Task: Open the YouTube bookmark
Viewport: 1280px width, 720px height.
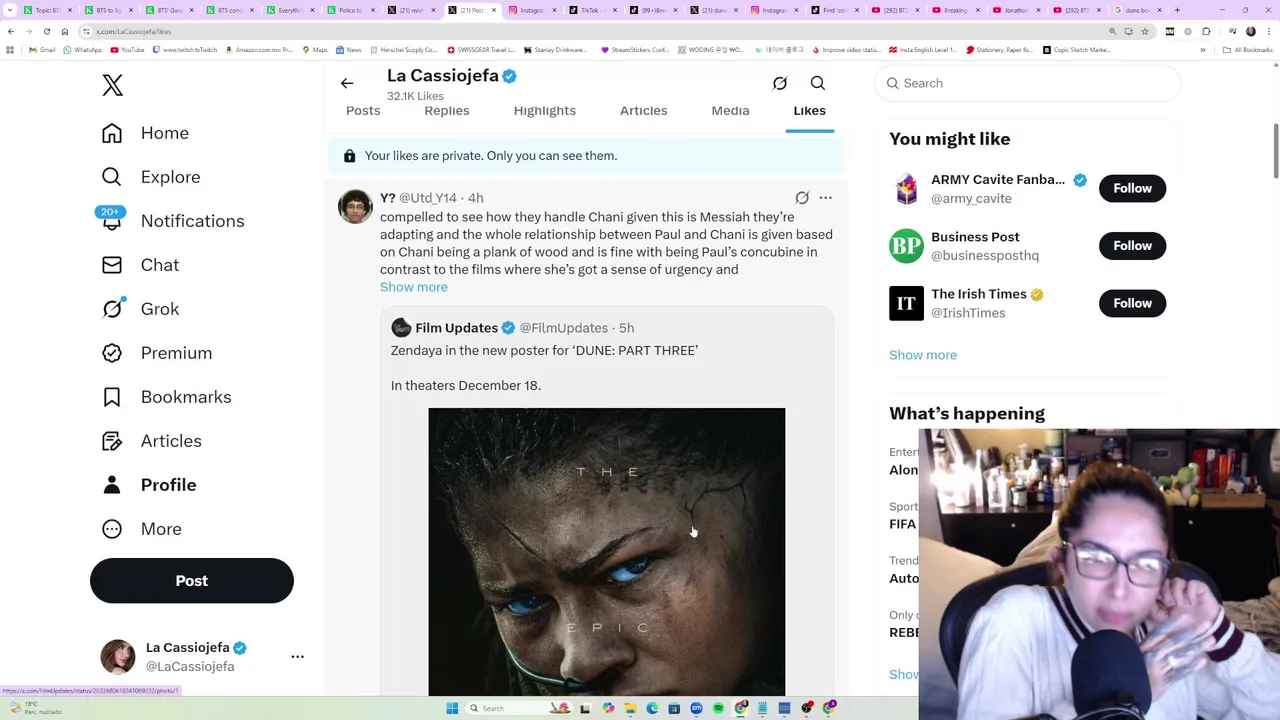Action: [x=127, y=50]
